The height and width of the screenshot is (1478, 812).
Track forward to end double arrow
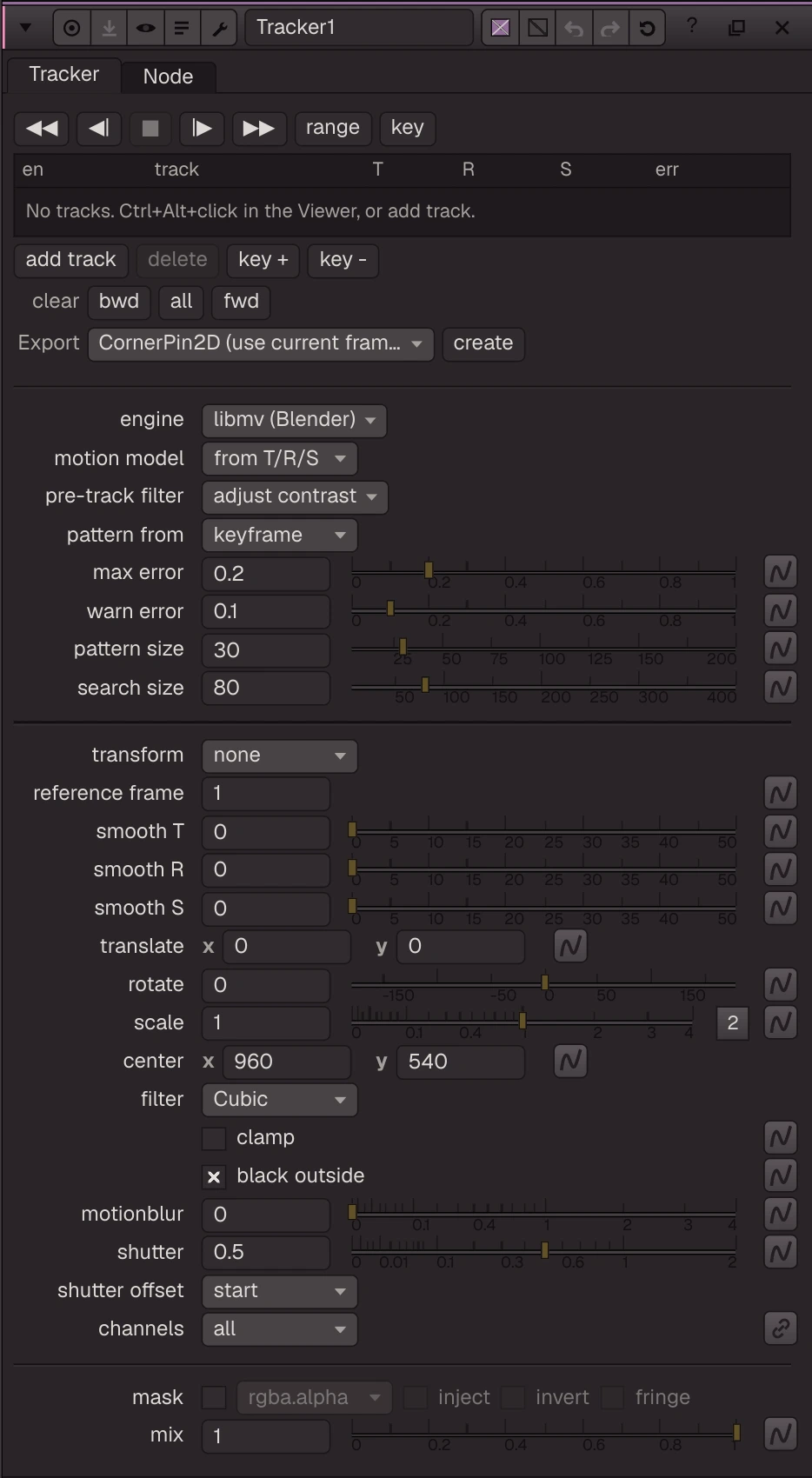258,129
